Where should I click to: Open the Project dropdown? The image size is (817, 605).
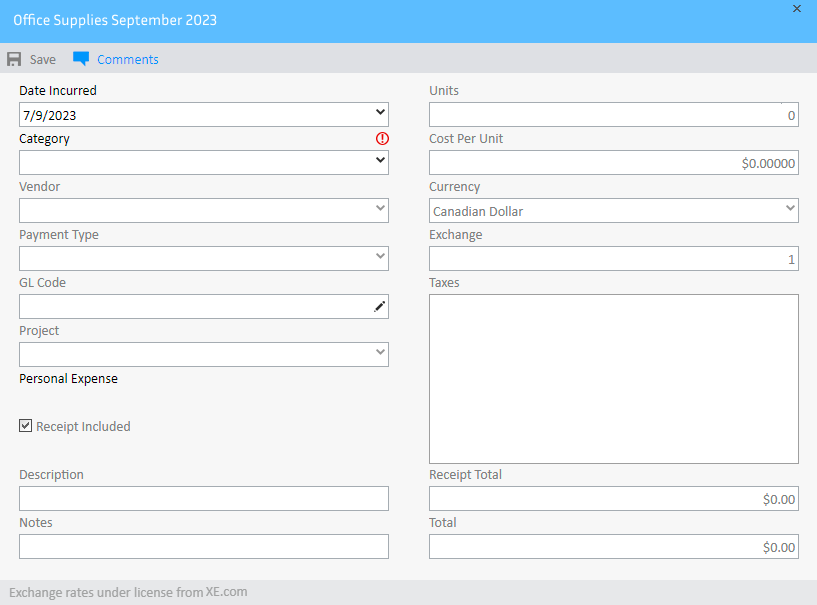click(x=380, y=354)
